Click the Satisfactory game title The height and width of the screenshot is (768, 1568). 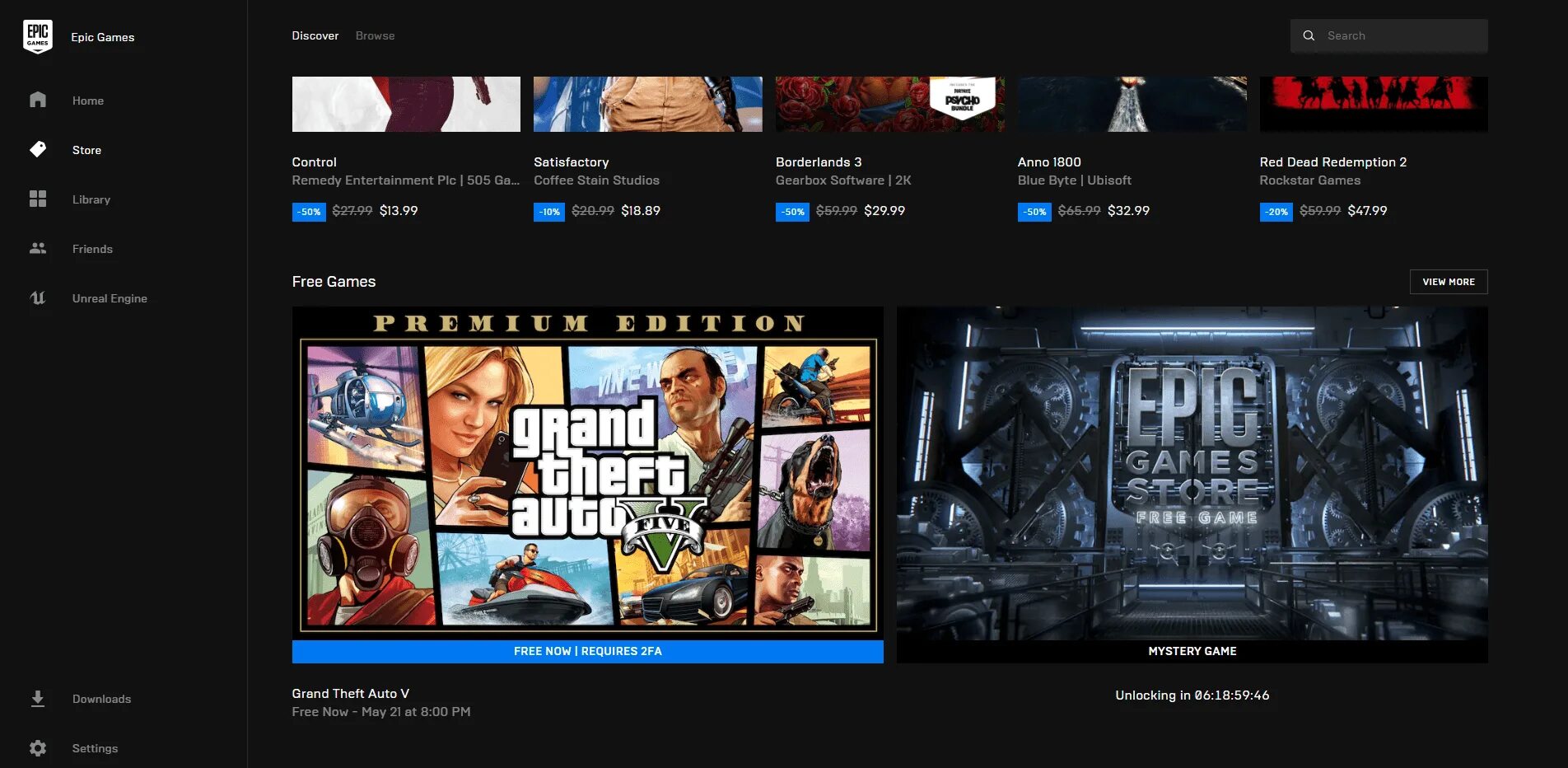point(571,162)
